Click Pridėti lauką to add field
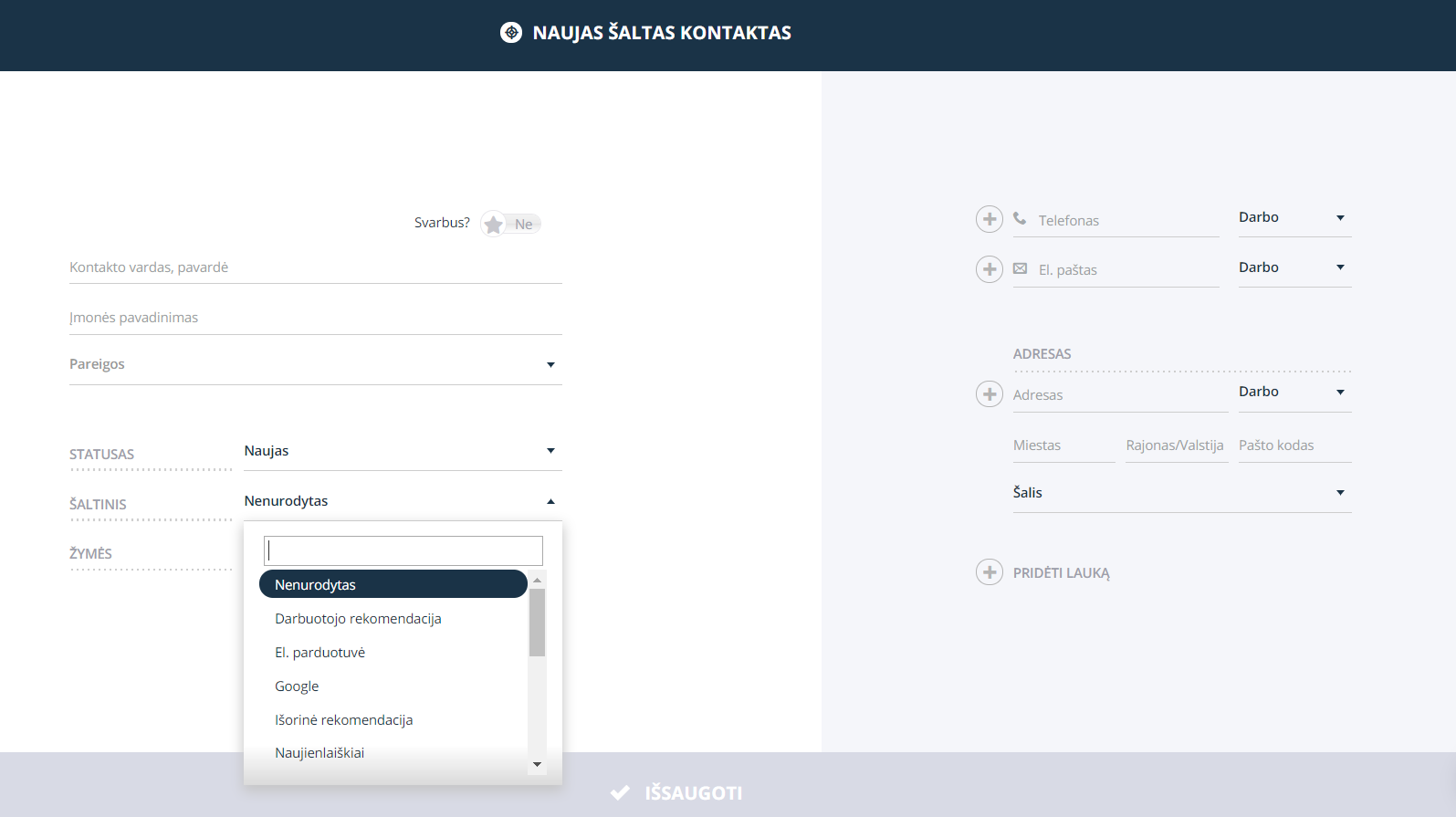 pos(1062,573)
